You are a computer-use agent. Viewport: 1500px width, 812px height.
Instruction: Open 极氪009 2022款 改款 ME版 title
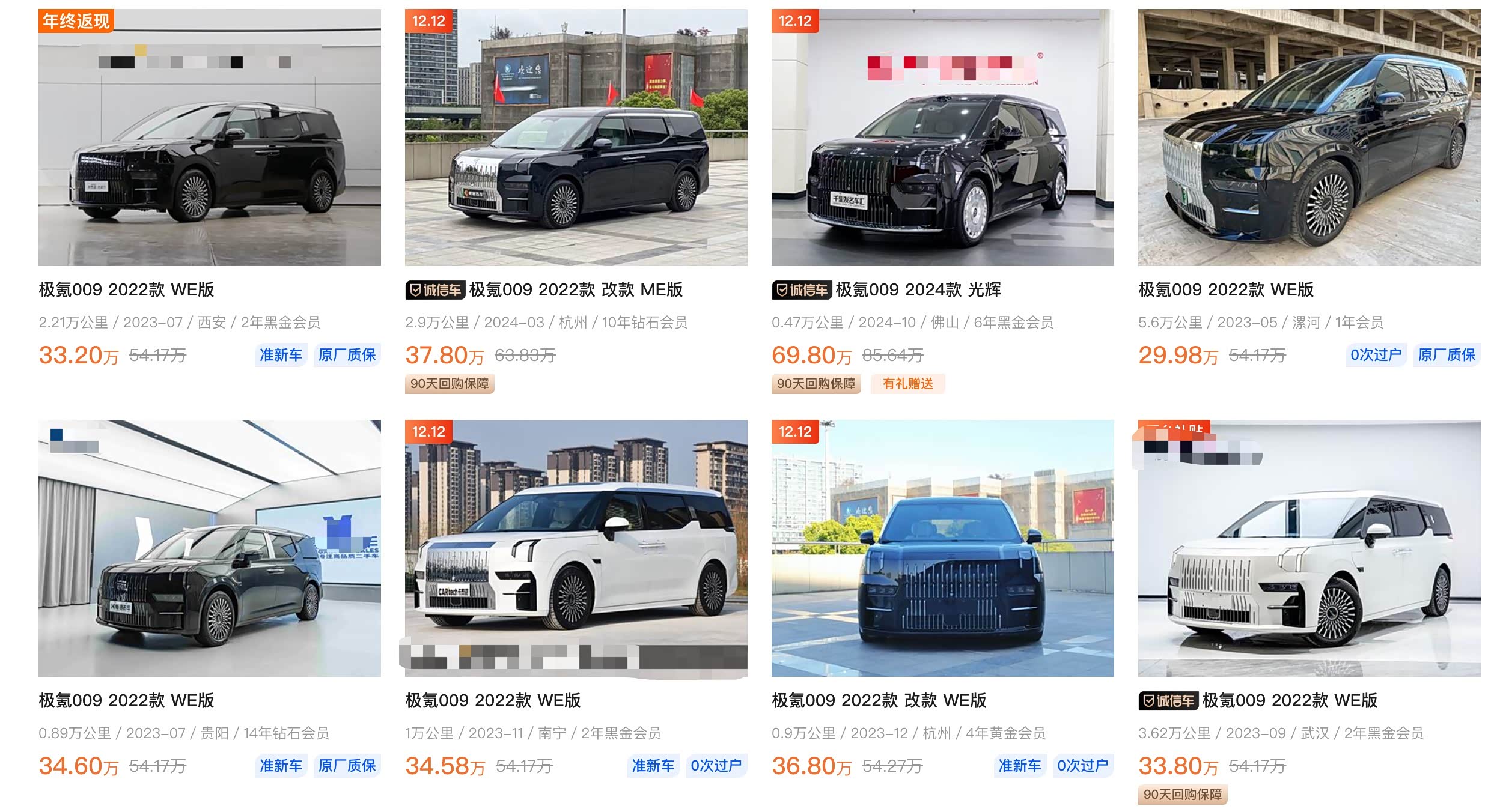576,290
